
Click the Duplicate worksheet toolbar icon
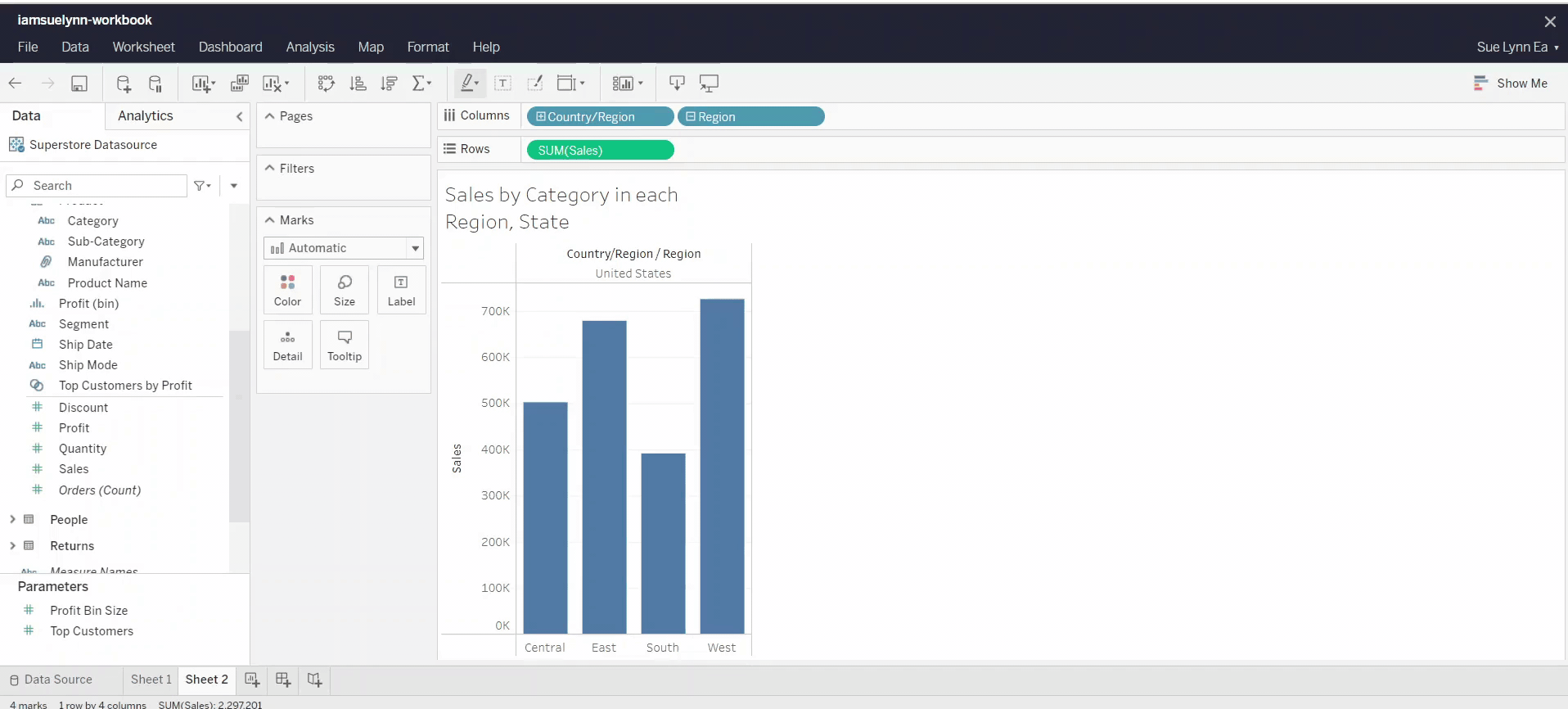click(x=240, y=84)
